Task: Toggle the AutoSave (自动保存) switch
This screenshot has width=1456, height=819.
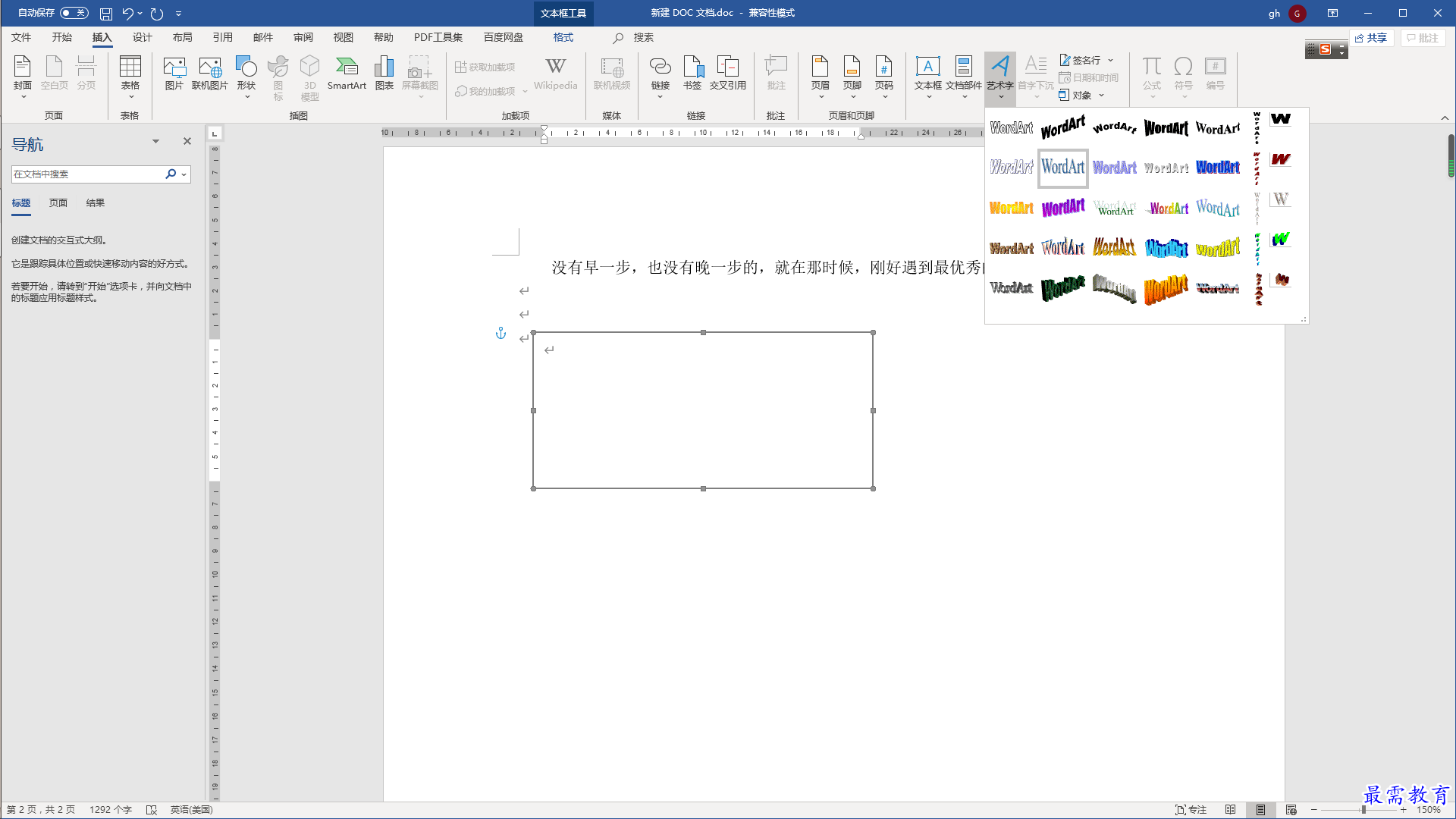Action: [x=74, y=13]
